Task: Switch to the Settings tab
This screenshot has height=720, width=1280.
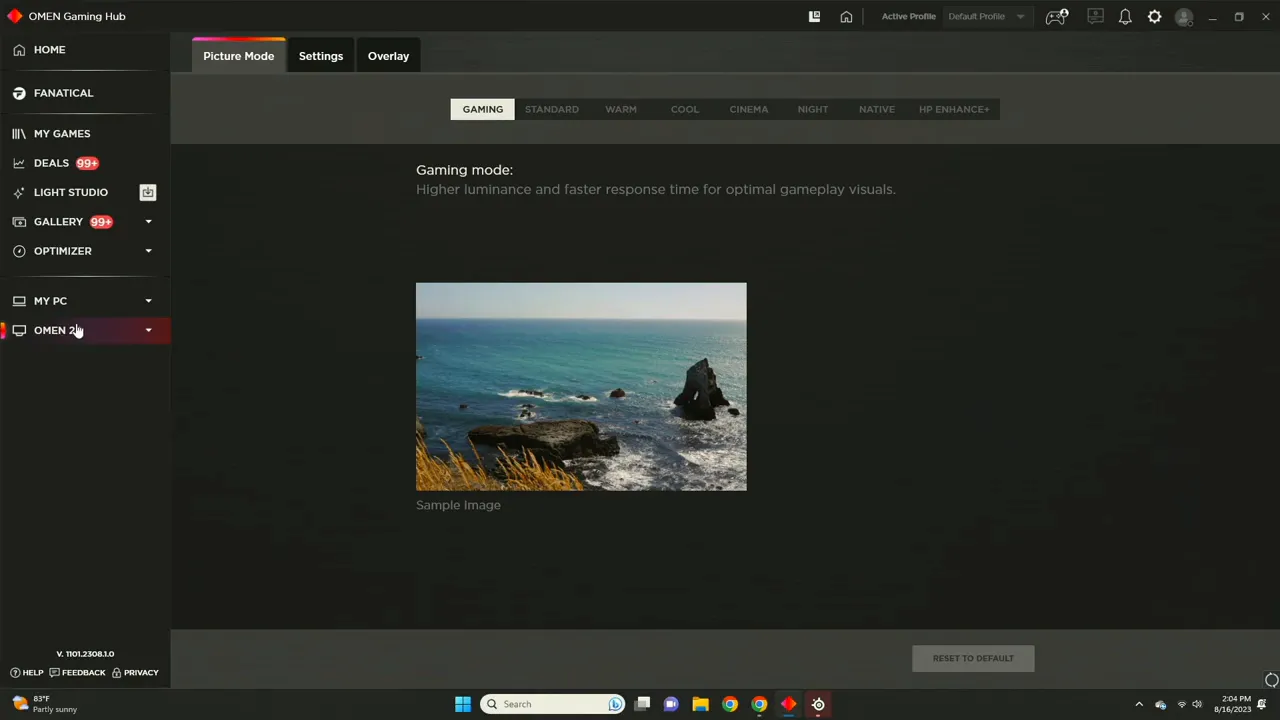Action: pyautogui.click(x=320, y=55)
